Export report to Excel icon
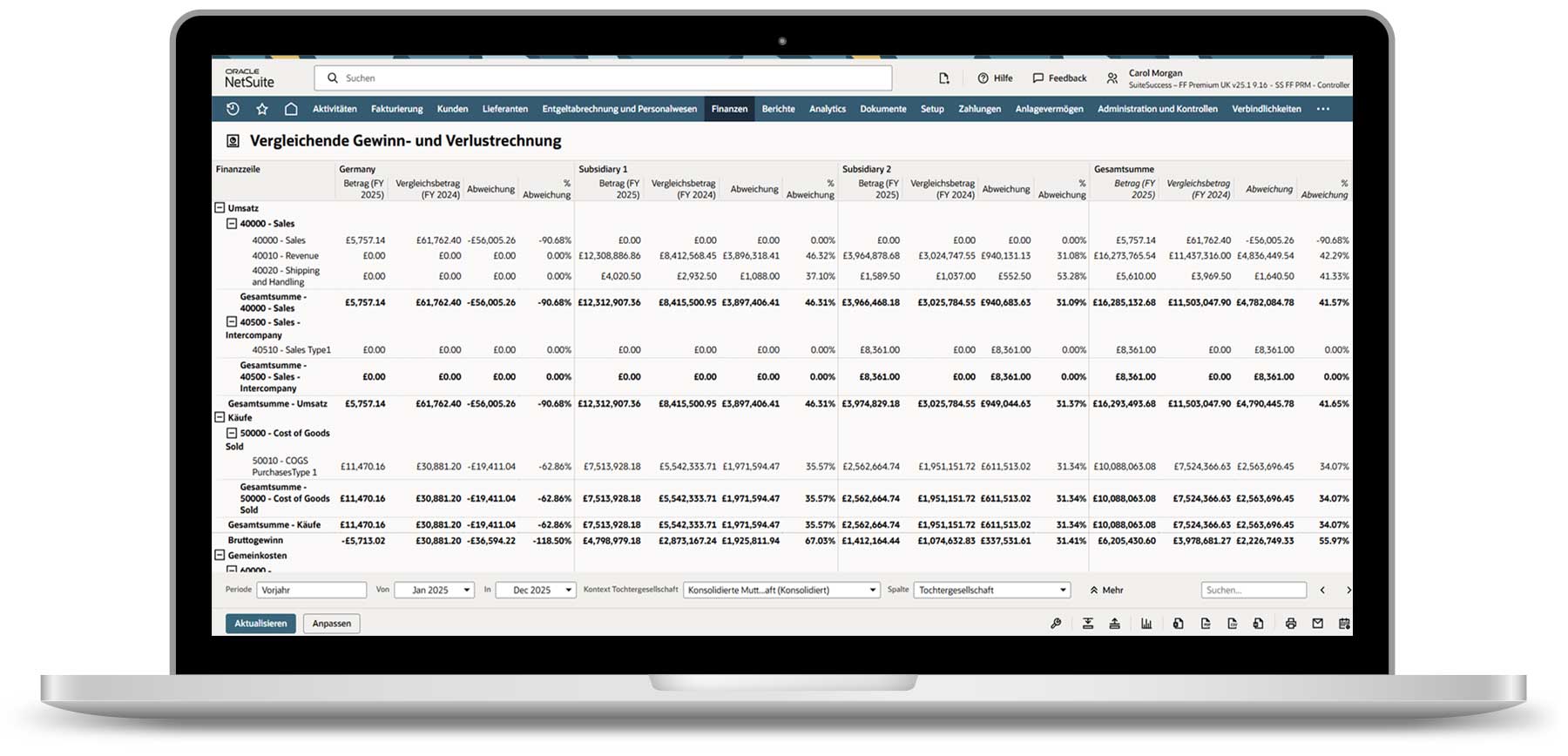1568x756 pixels. click(x=1178, y=624)
